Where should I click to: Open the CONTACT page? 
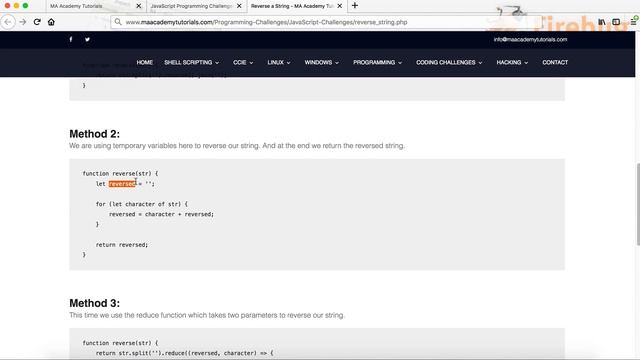[555, 62]
